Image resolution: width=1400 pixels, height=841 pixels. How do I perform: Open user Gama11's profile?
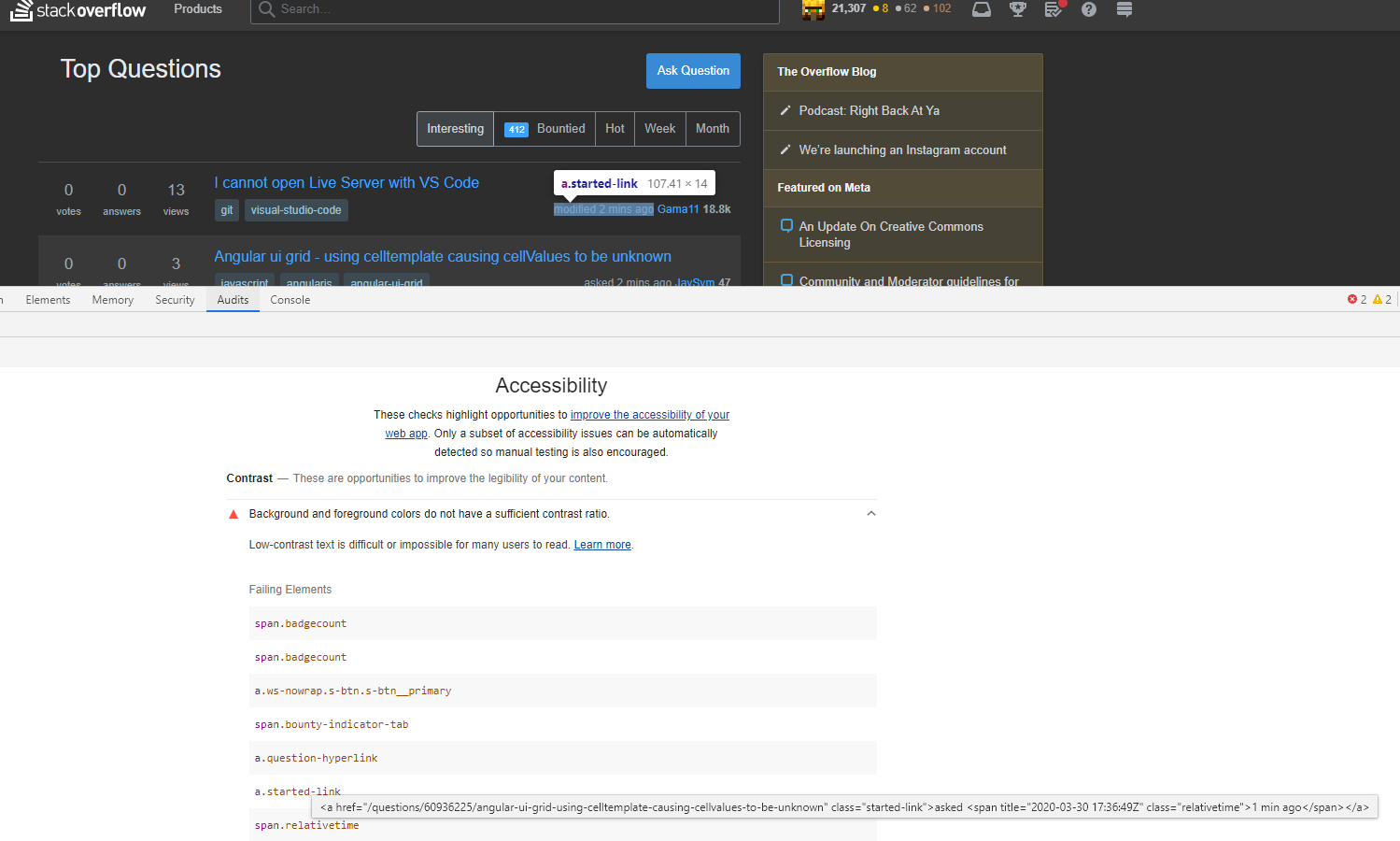pyautogui.click(x=678, y=209)
